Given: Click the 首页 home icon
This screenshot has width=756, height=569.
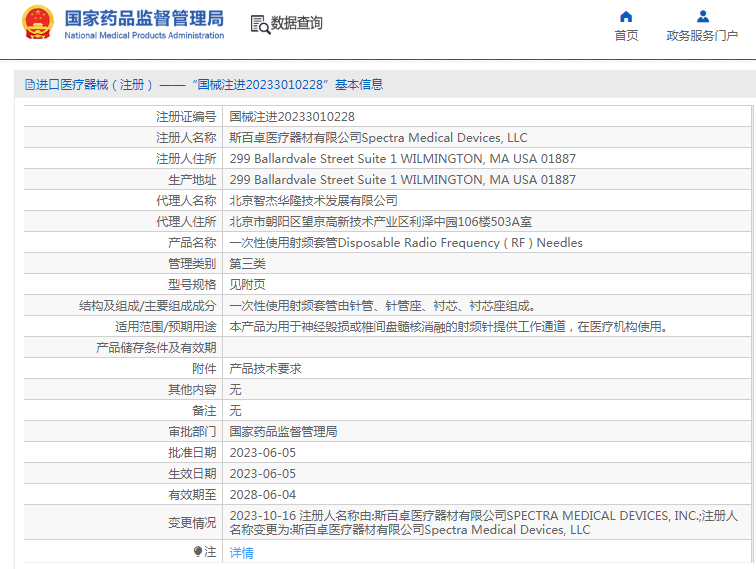Looking at the screenshot, I should pyautogui.click(x=626, y=17).
